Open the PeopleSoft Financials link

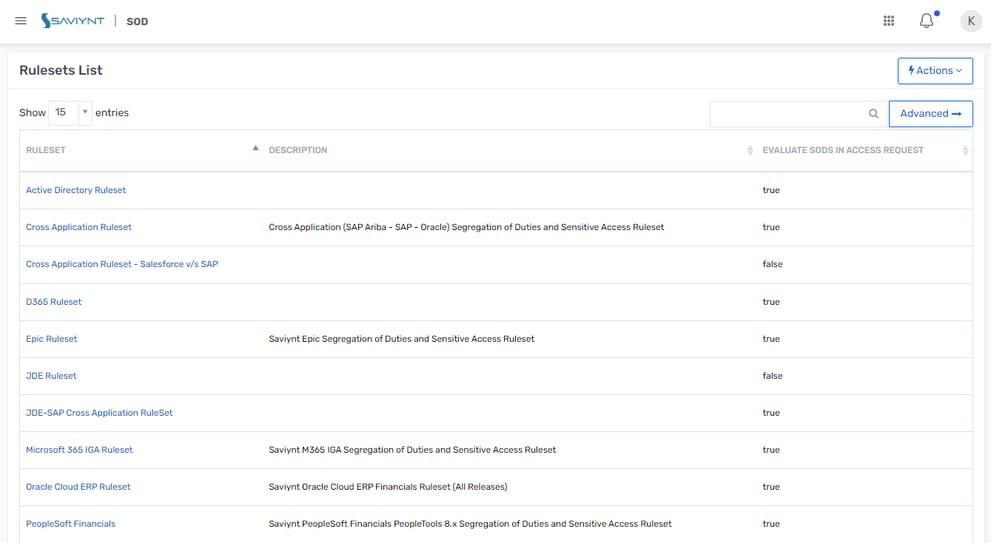coord(70,524)
